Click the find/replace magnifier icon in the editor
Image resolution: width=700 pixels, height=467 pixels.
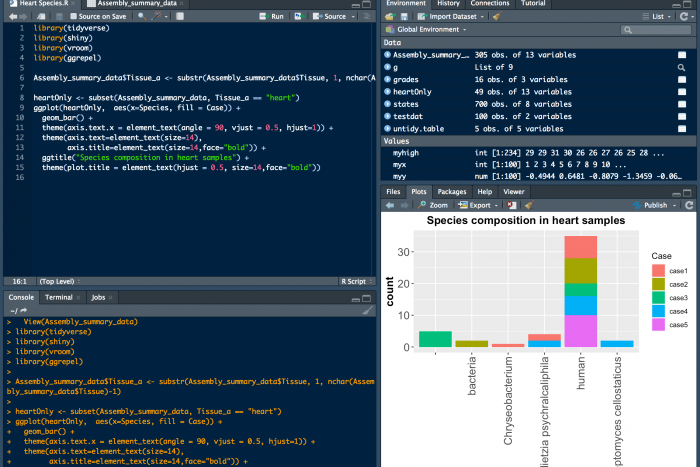click(139, 16)
